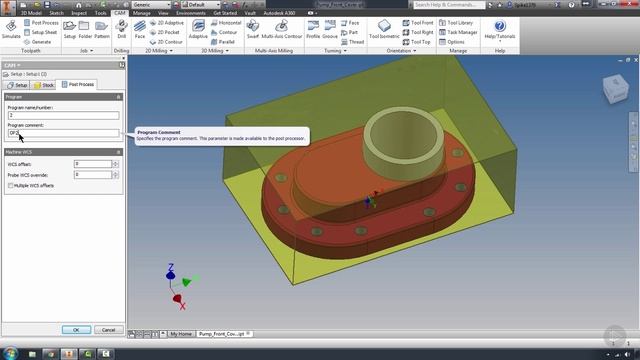Click the Program name/number field
Viewport: 640px width, 360px height.
coord(64,116)
